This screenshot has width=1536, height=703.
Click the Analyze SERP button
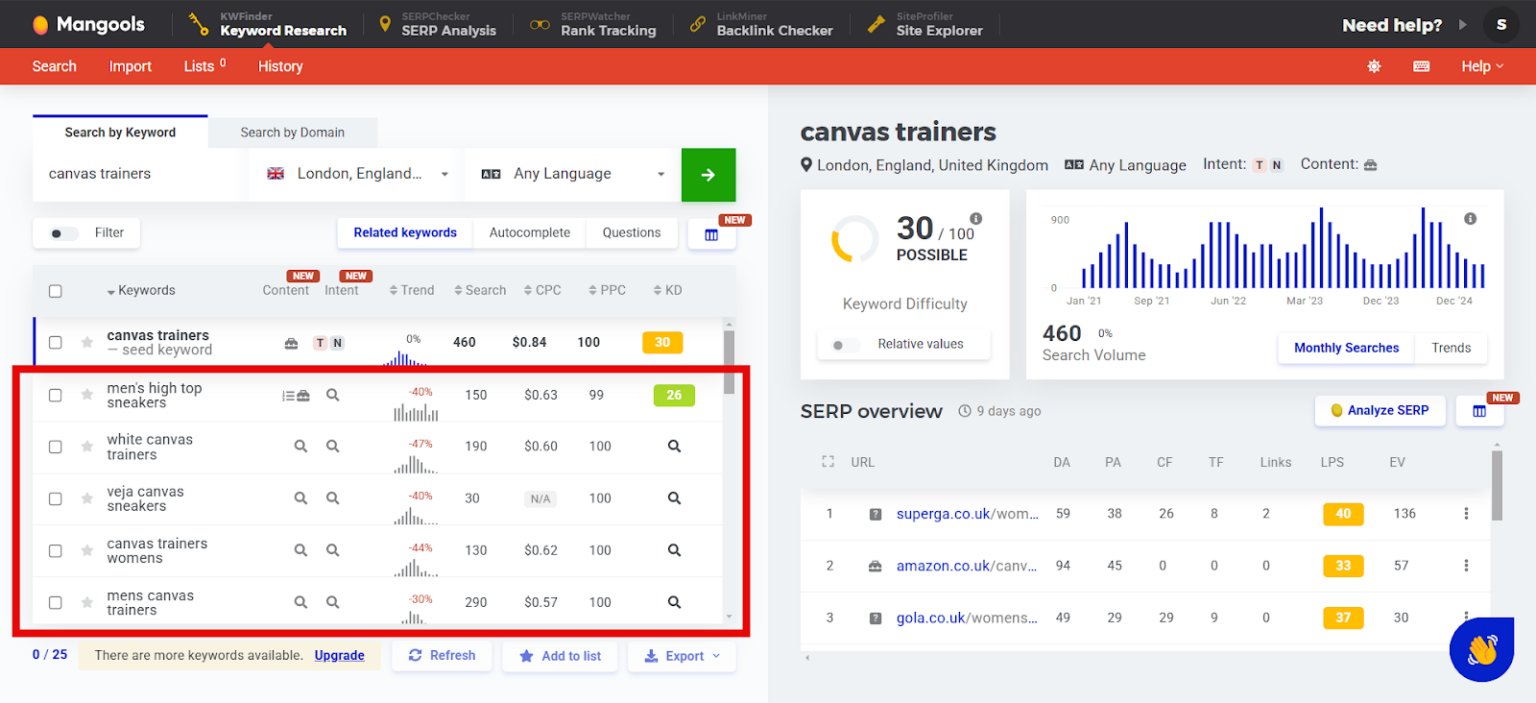[x=1380, y=410]
